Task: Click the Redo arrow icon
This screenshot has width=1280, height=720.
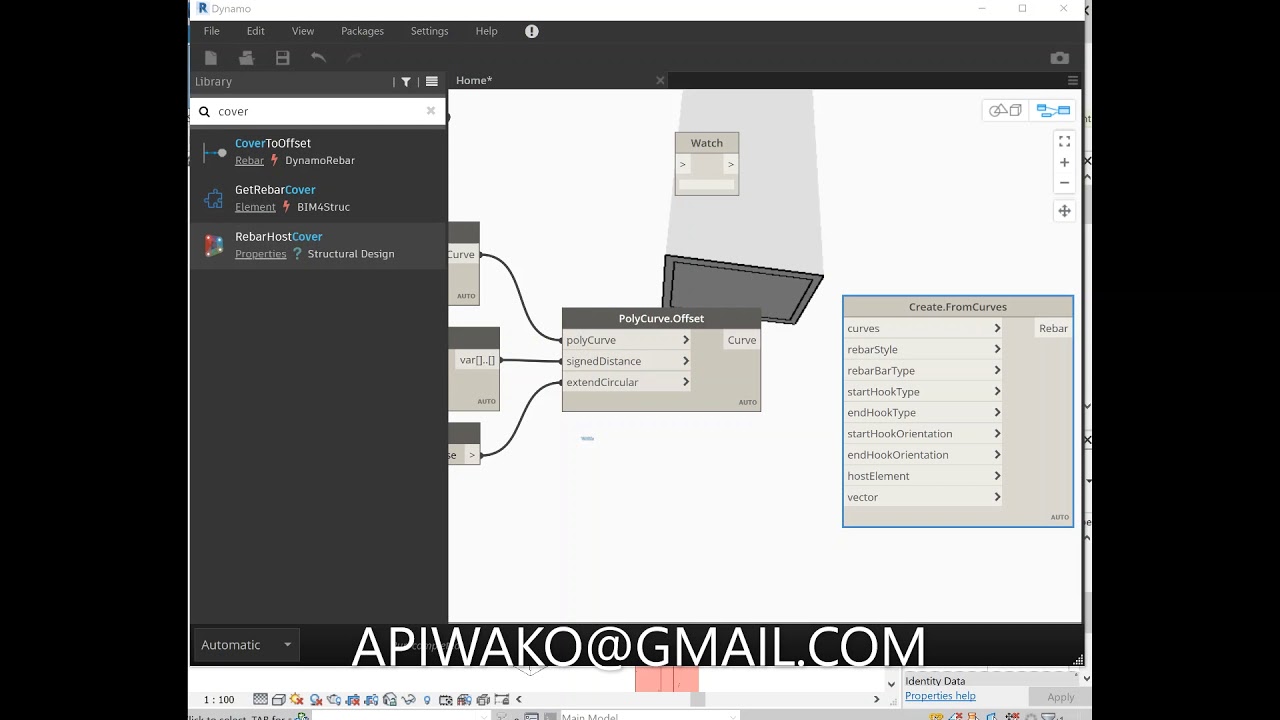Action: pyautogui.click(x=354, y=58)
